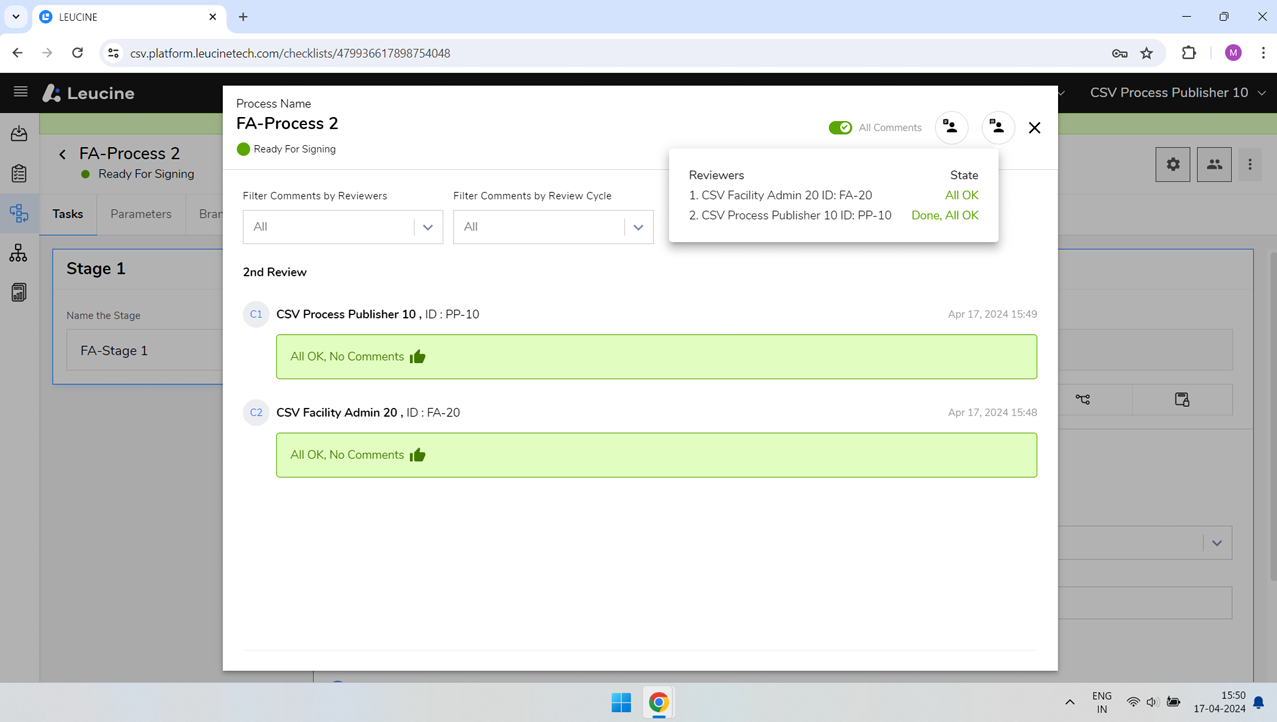Image resolution: width=1277 pixels, height=722 pixels.
Task: Open the taskbar volume control
Action: (x=1153, y=702)
